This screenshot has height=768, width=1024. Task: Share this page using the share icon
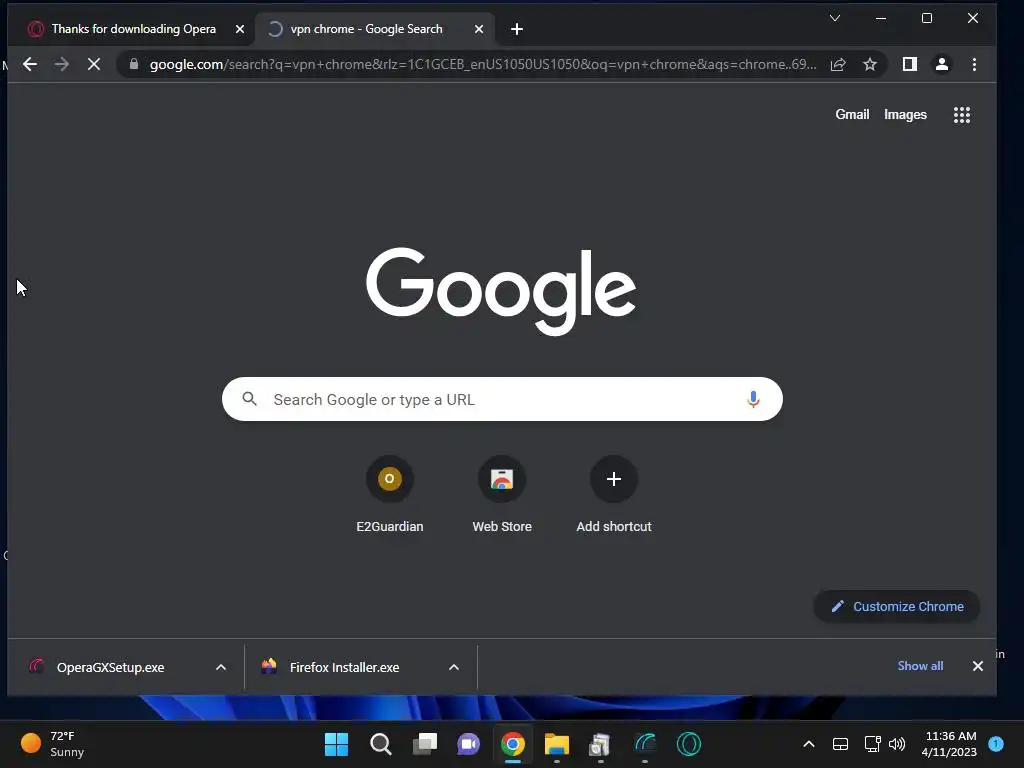(x=838, y=64)
